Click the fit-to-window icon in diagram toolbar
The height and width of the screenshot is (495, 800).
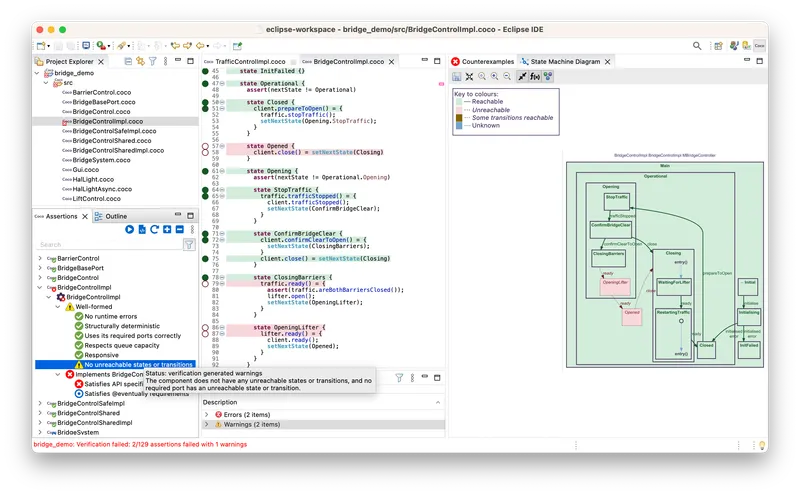pos(469,76)
